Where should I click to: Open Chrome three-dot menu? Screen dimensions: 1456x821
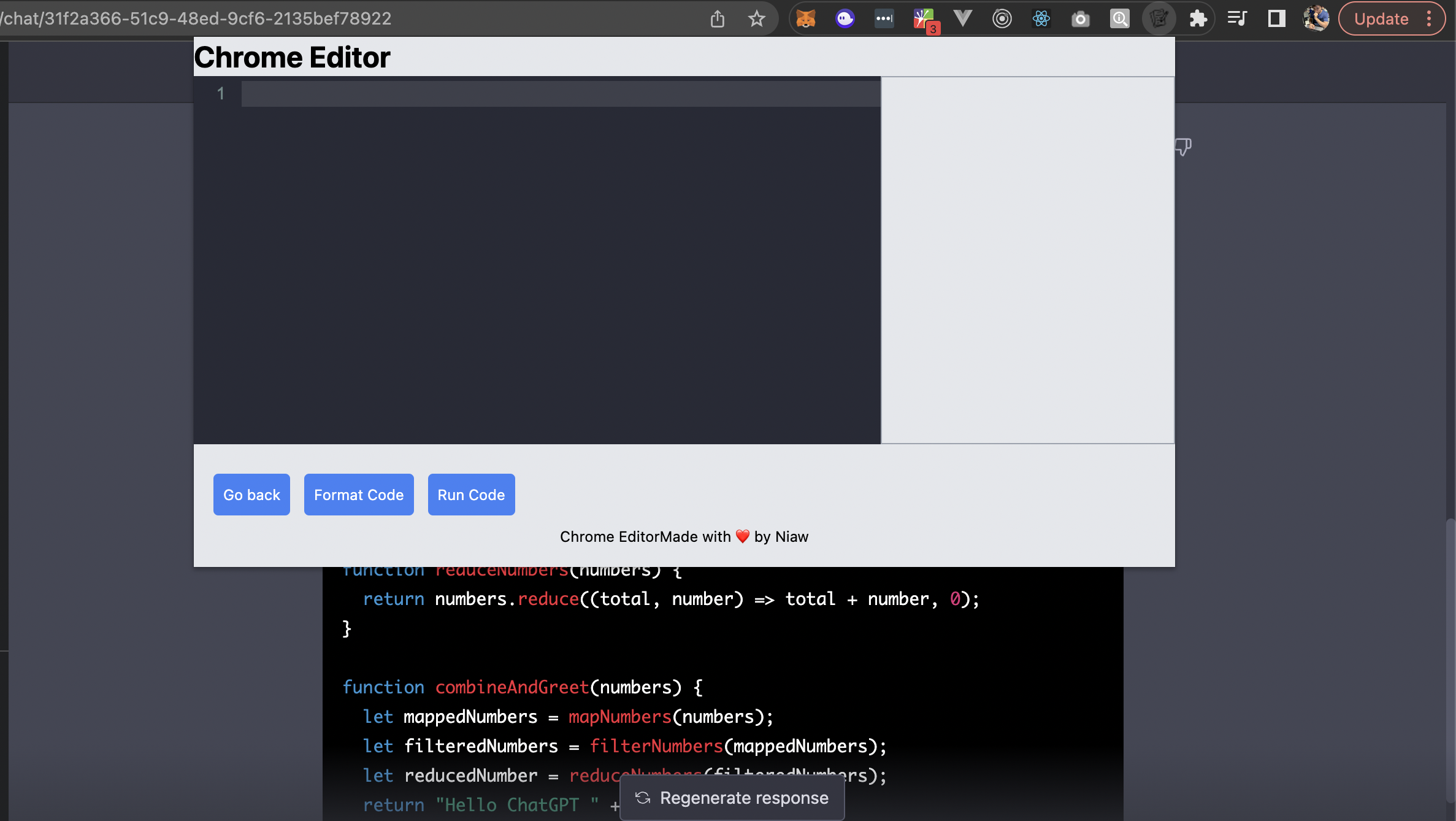(x=1430, y=18)
